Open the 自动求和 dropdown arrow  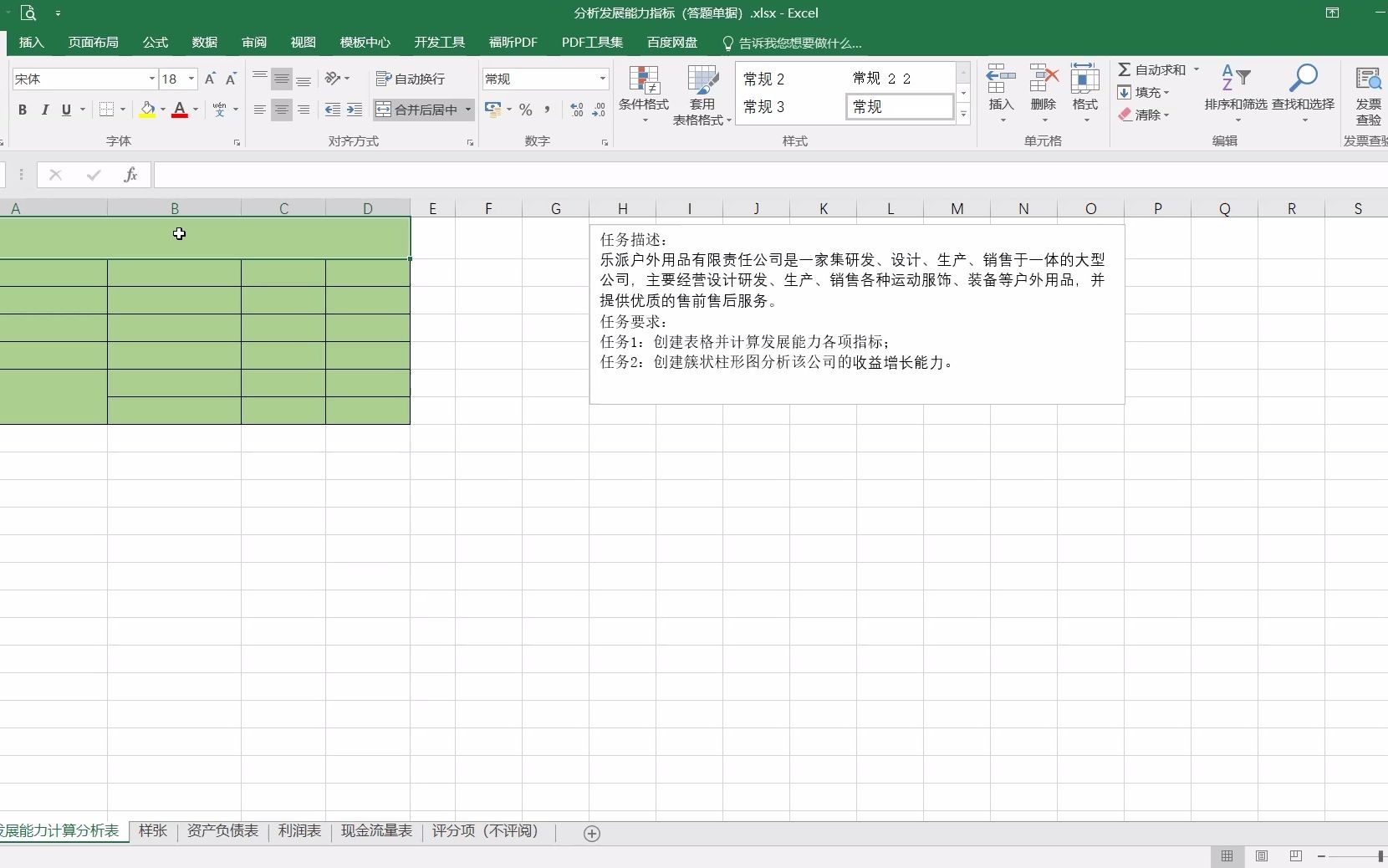tap(1197, 69)
